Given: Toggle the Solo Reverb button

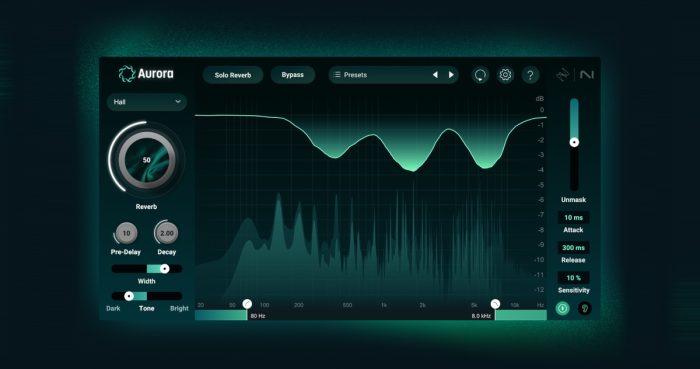Looking at the screenshot, I should [233, 75].
